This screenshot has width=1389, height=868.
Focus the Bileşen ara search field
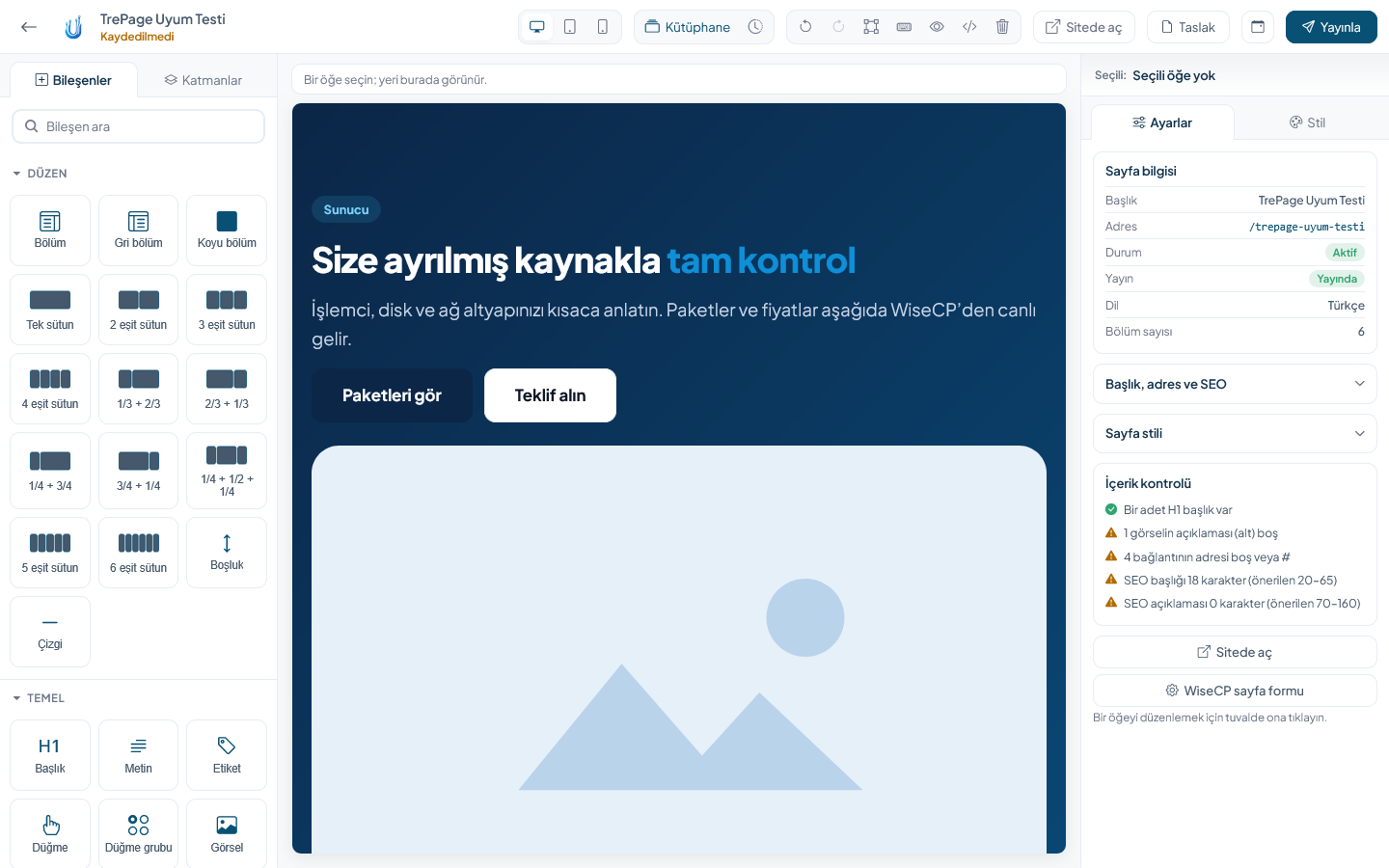point(138,126)
